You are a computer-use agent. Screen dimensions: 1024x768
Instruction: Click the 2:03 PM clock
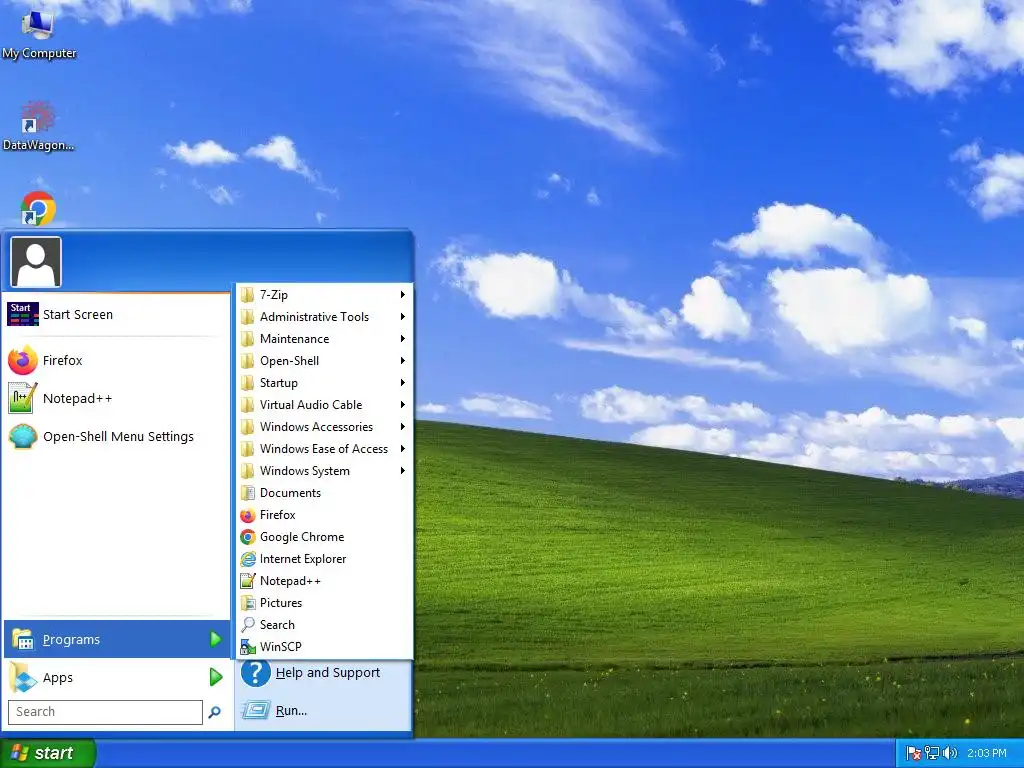click(987, 754)
